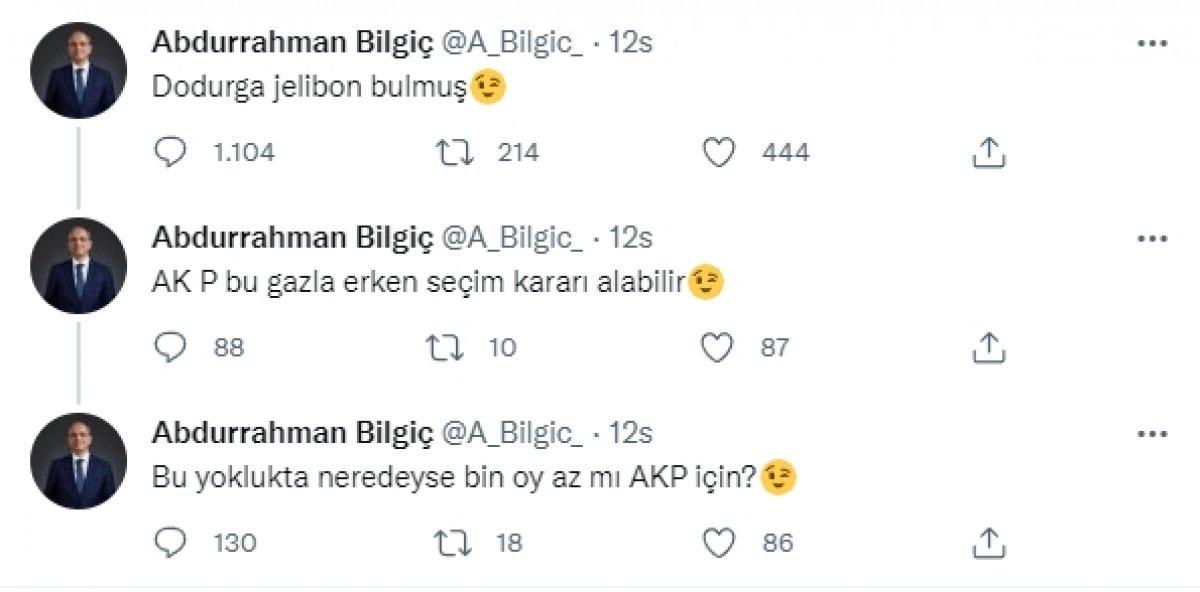Like the AK P erken seçim tweet
1200x592 pixels.
(x=717, y=347)
